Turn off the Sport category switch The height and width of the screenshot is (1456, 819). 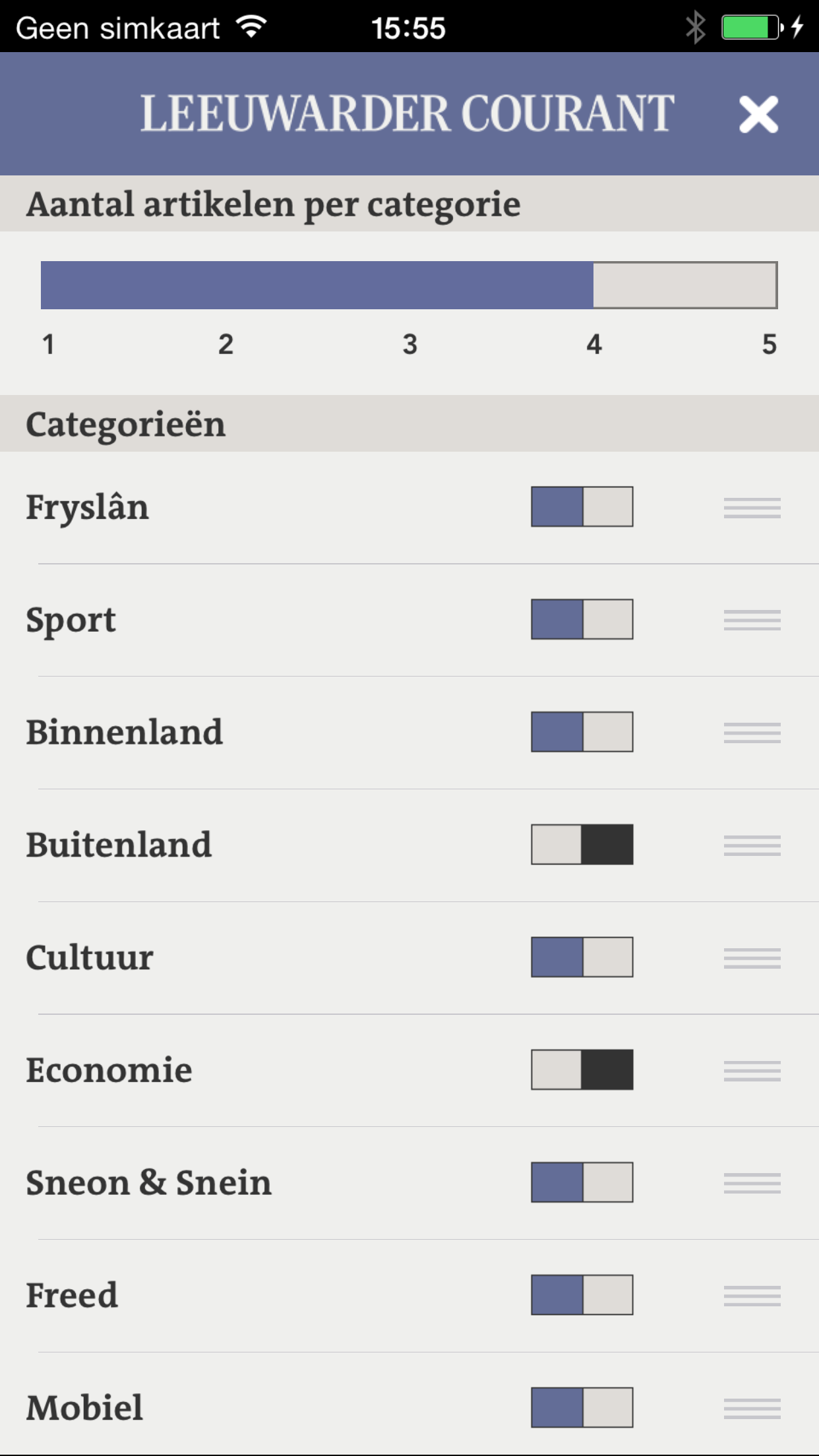(582, 619)
